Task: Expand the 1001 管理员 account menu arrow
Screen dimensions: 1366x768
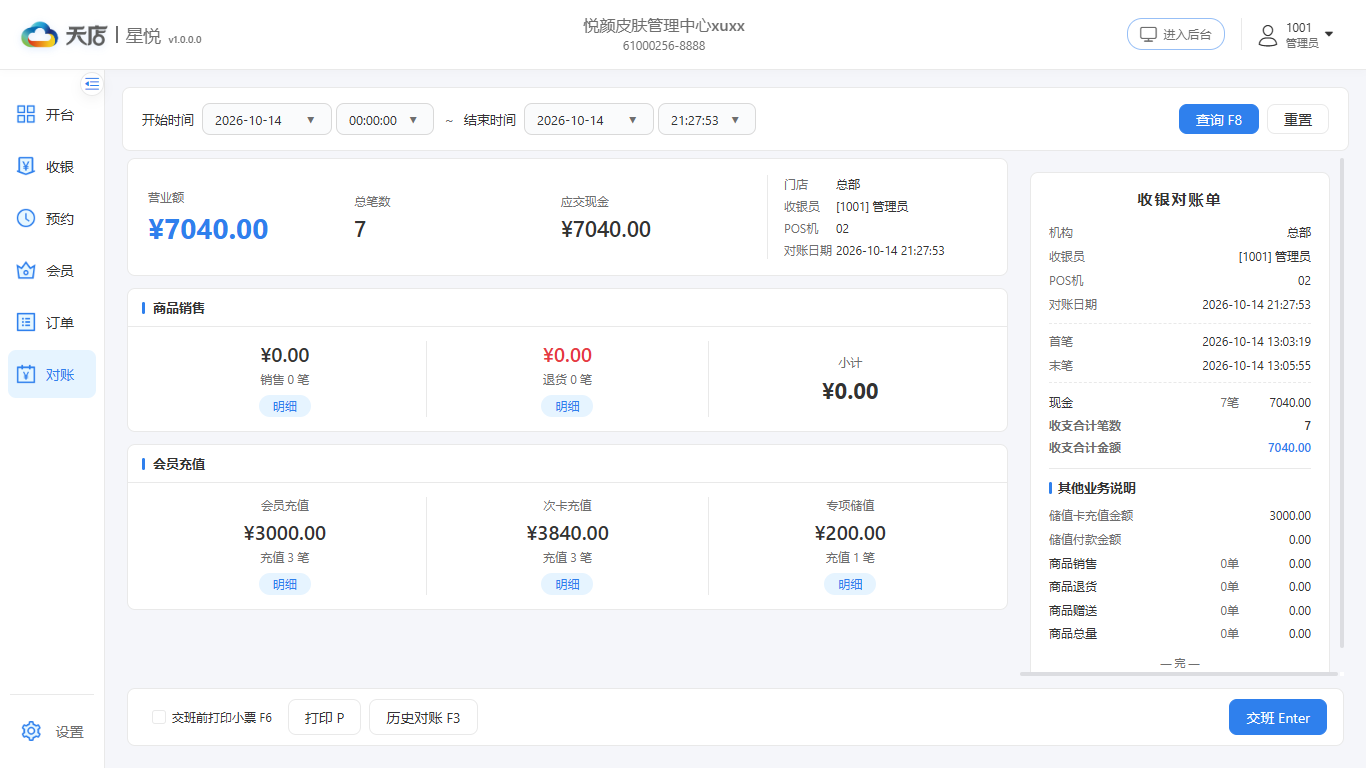Action: tap(1329, 35)
